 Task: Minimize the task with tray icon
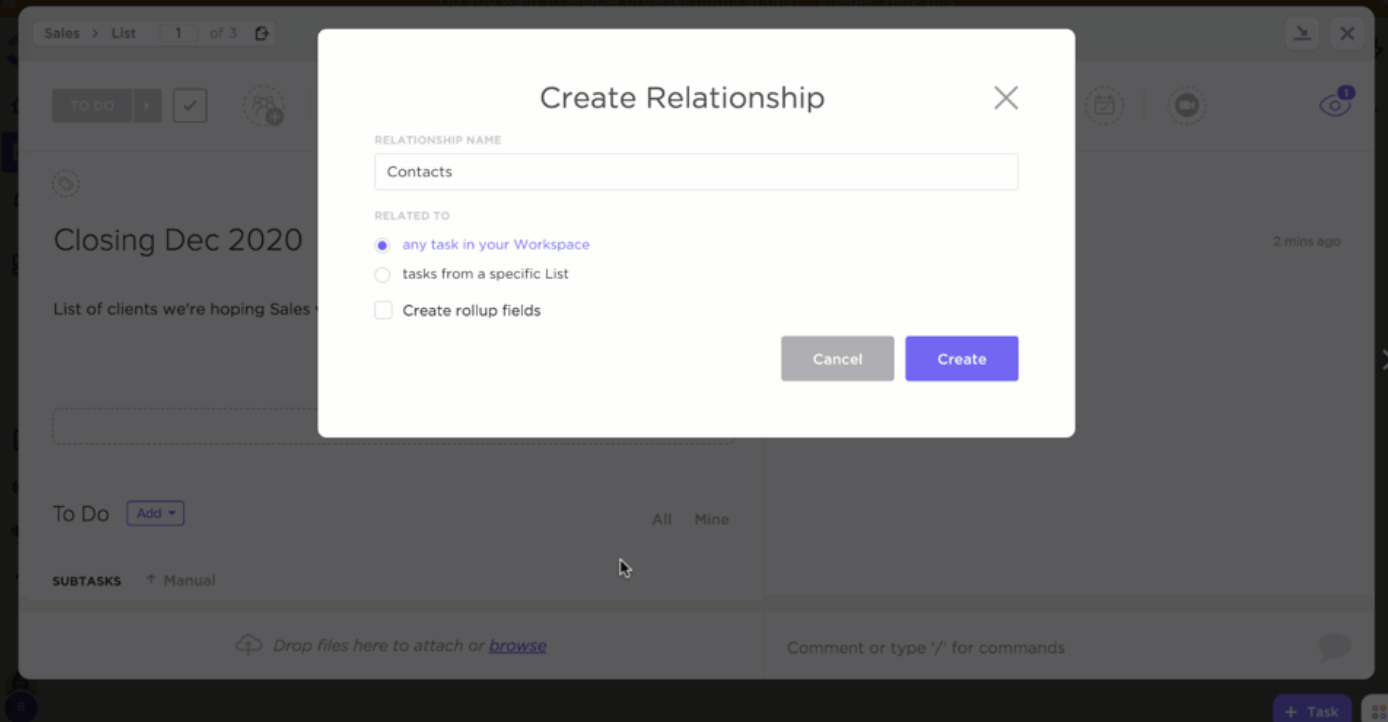(x=1302, y=34)
